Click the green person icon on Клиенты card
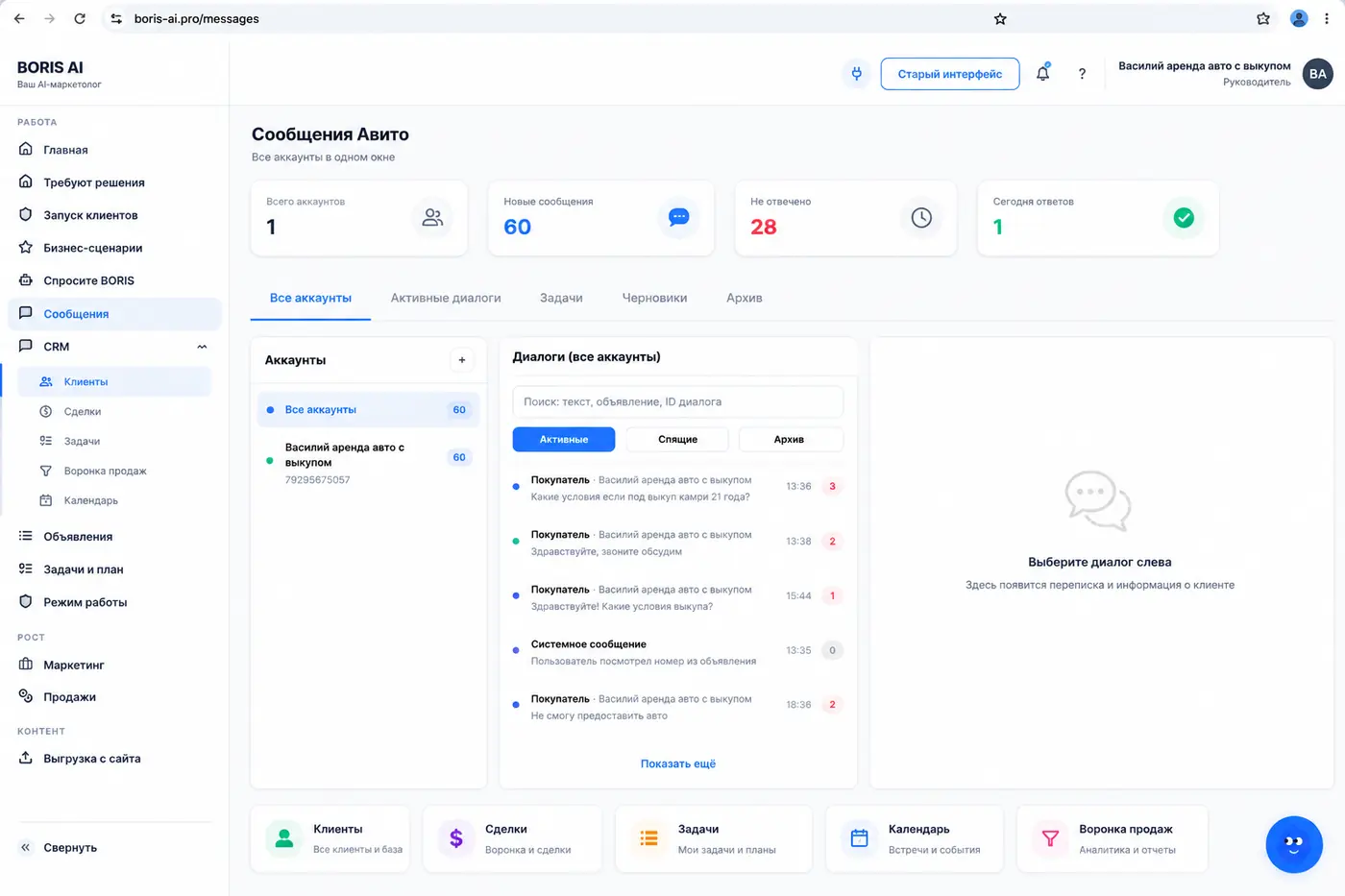 pos(284,838)
